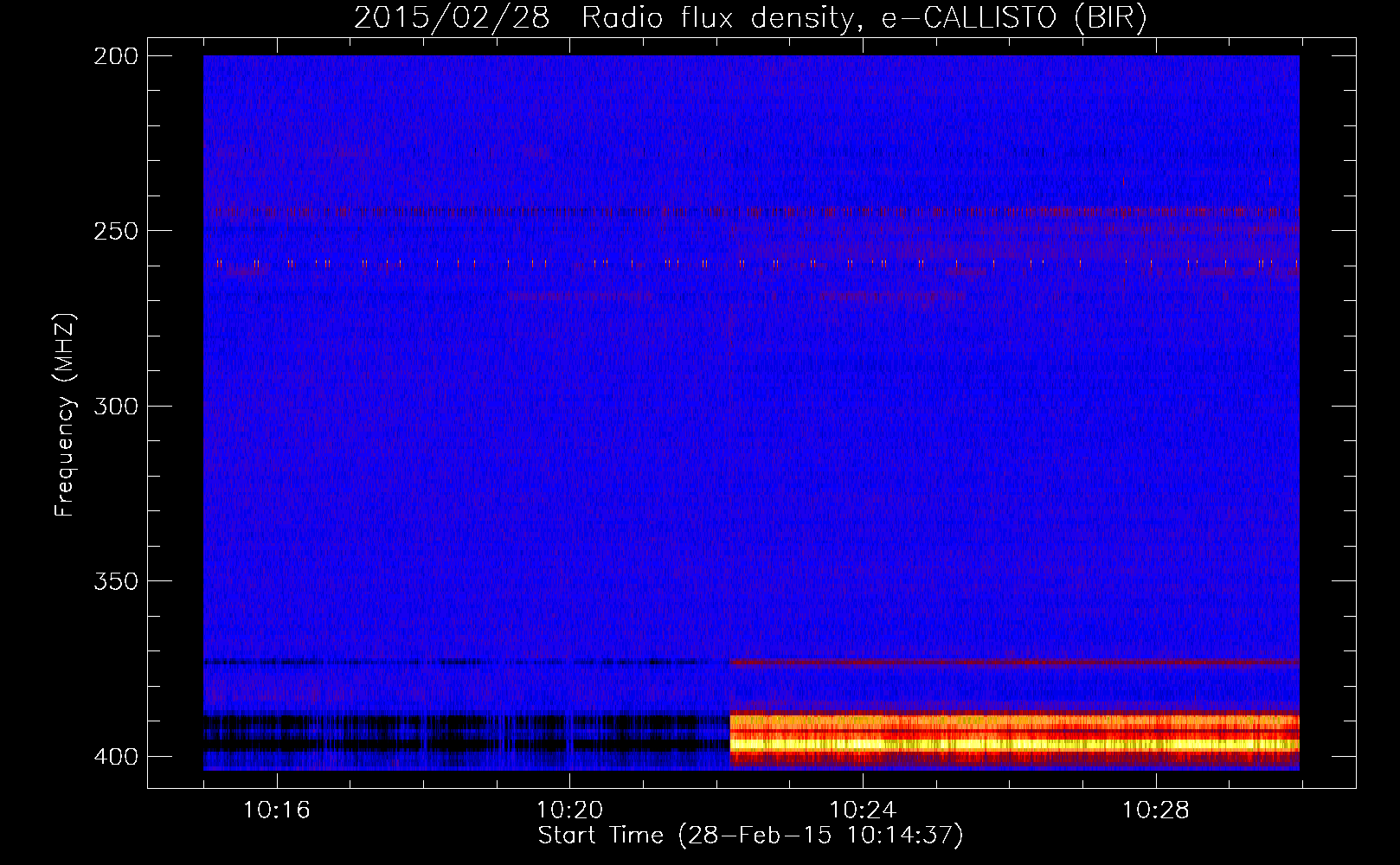Screen dimensions: 1400x865
Task: Click the plot title 'Radio flux density, e-CALLISTO (BIR)'
Action: click(x=864, y=18)
